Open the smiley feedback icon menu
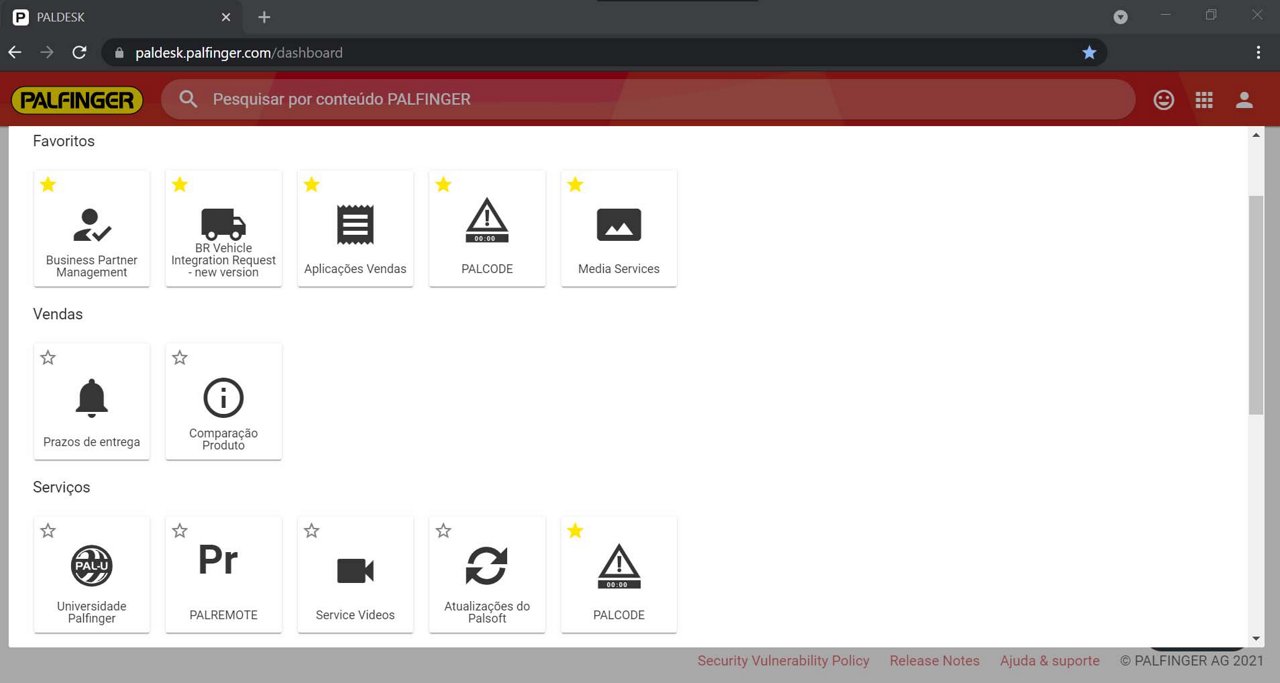The width and height of the screenshot is (1280, 683). point(1164,100)
